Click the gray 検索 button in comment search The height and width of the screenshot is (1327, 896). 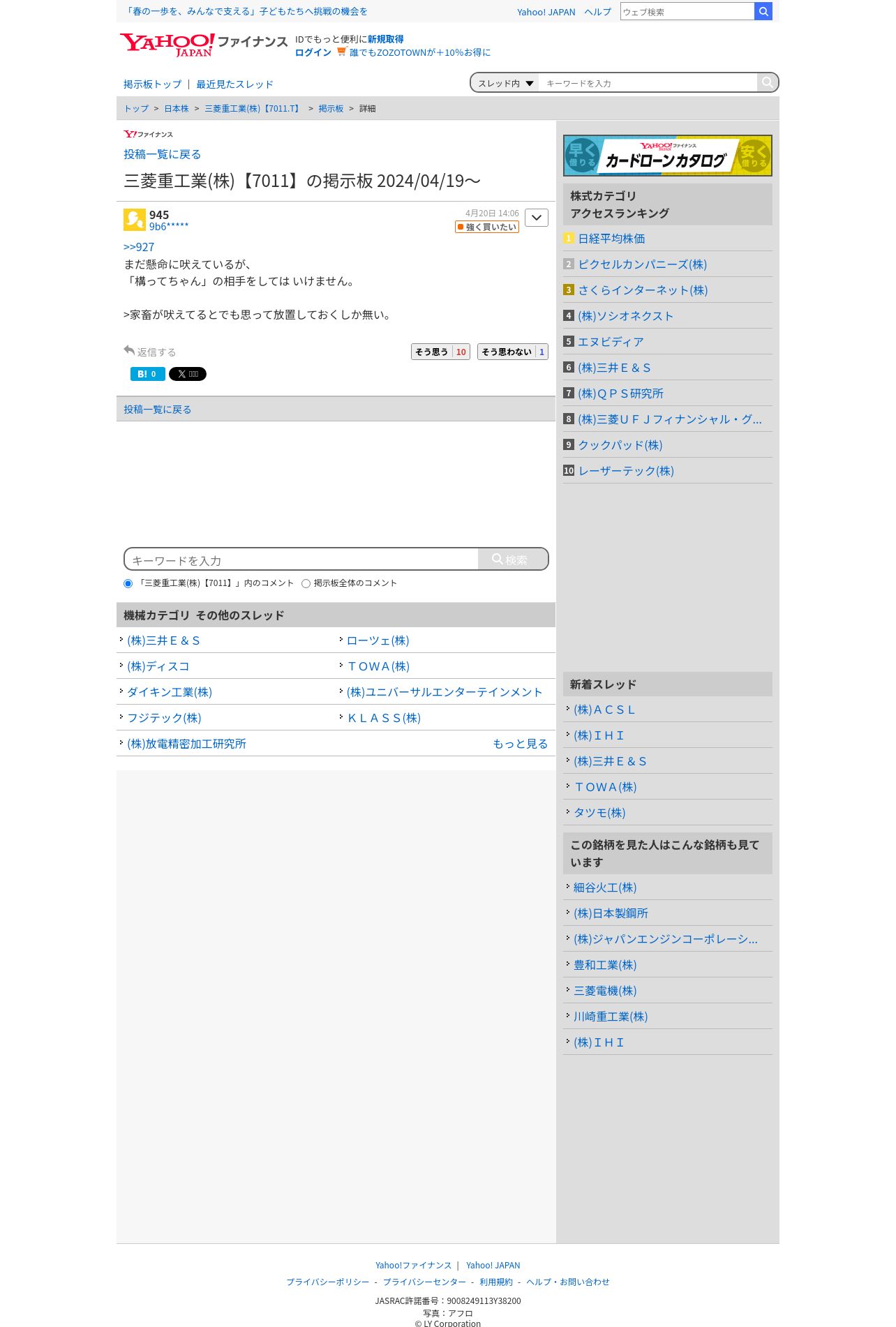pos(513,559)
